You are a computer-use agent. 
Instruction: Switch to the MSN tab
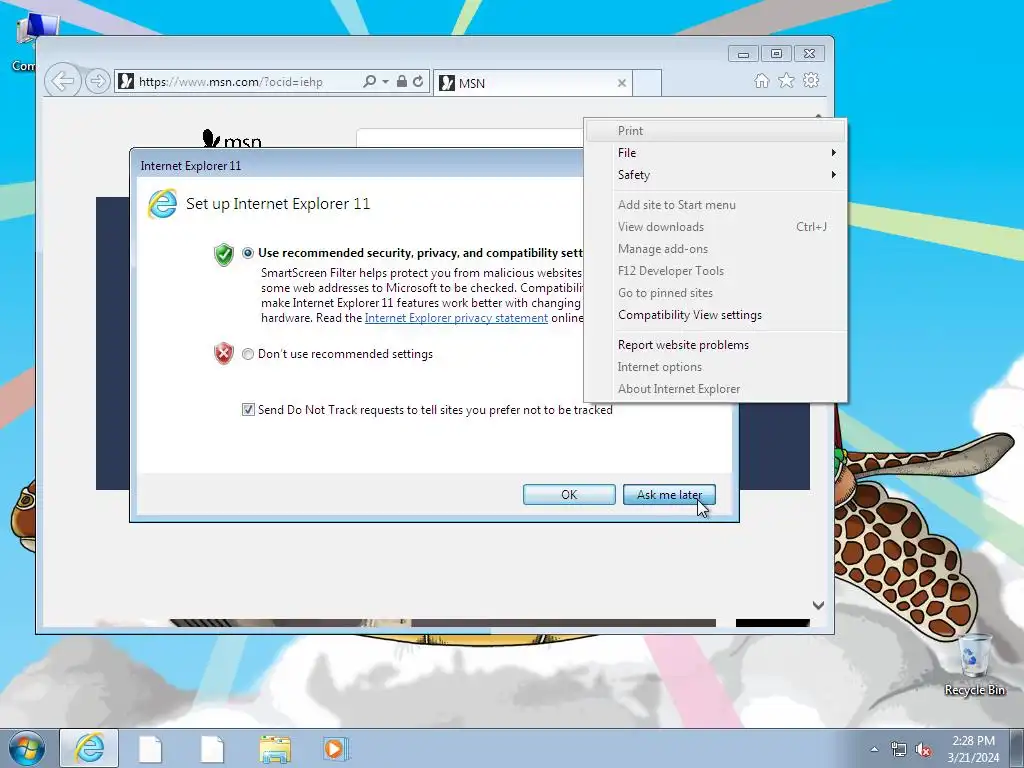pos(532,83)
